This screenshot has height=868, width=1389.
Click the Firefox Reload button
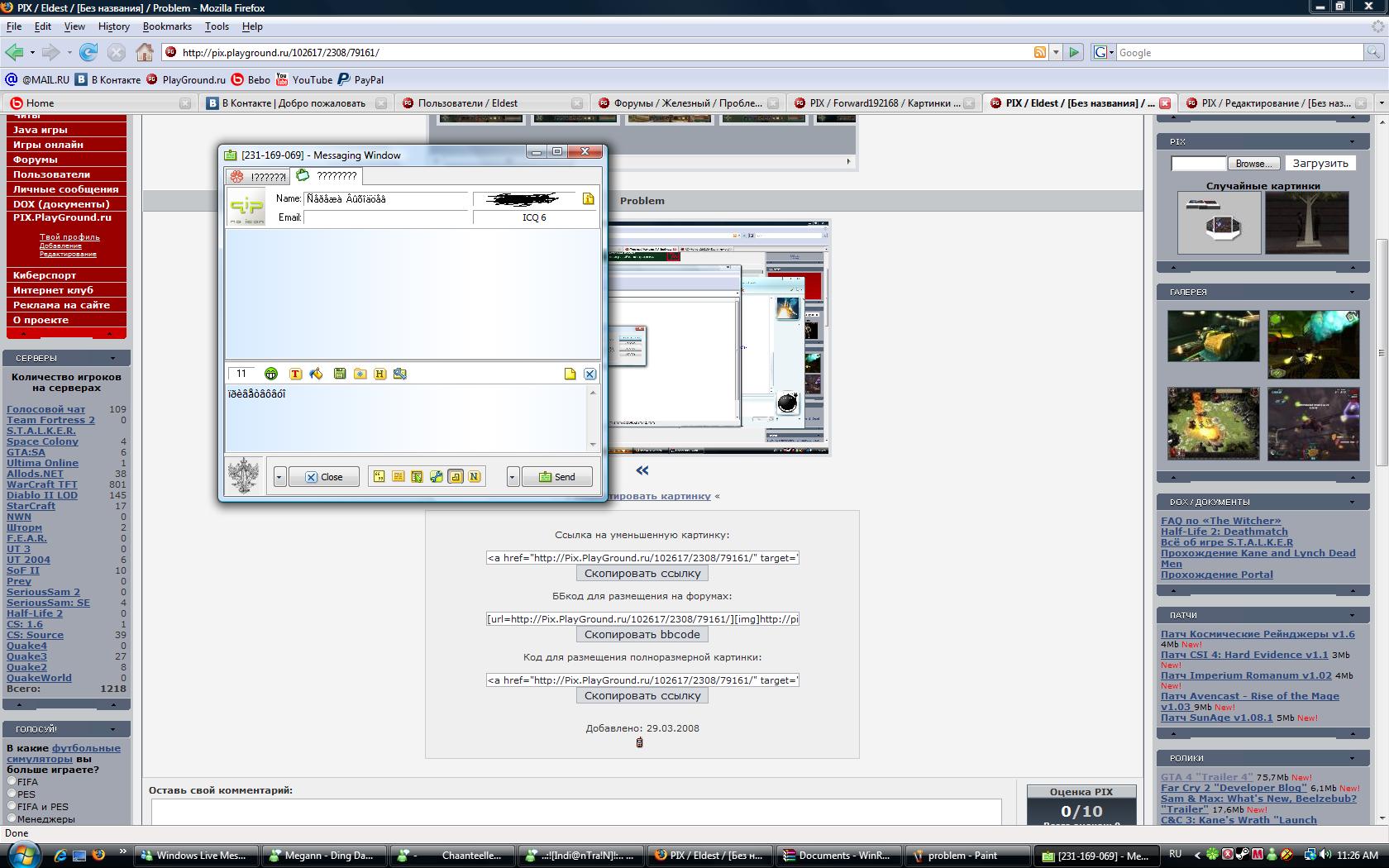tap(88, 52)
